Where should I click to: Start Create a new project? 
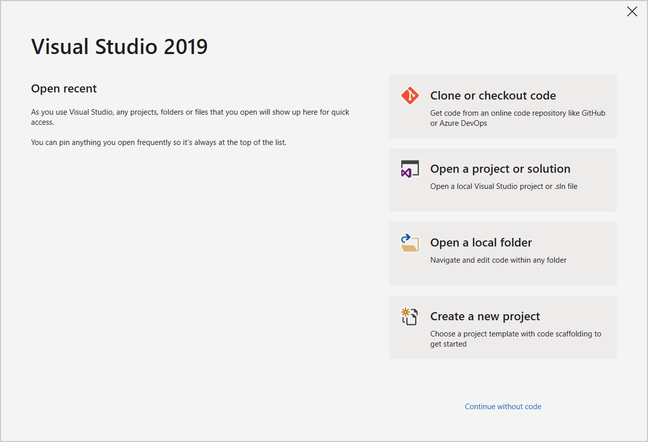click(x=503, y=327)
